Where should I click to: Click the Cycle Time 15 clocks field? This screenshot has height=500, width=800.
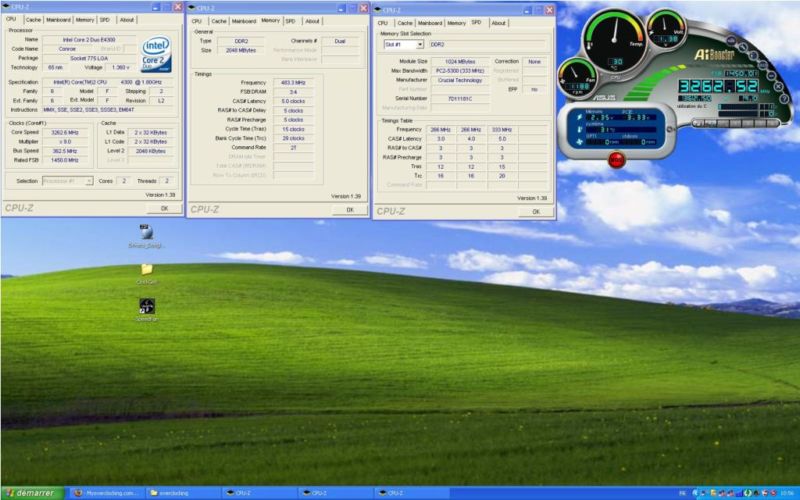293,129
